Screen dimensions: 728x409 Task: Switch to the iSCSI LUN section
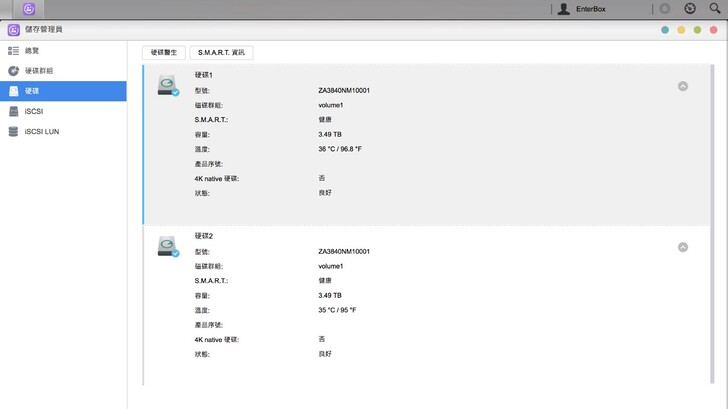pyautogui.click(x=42, y=131)
